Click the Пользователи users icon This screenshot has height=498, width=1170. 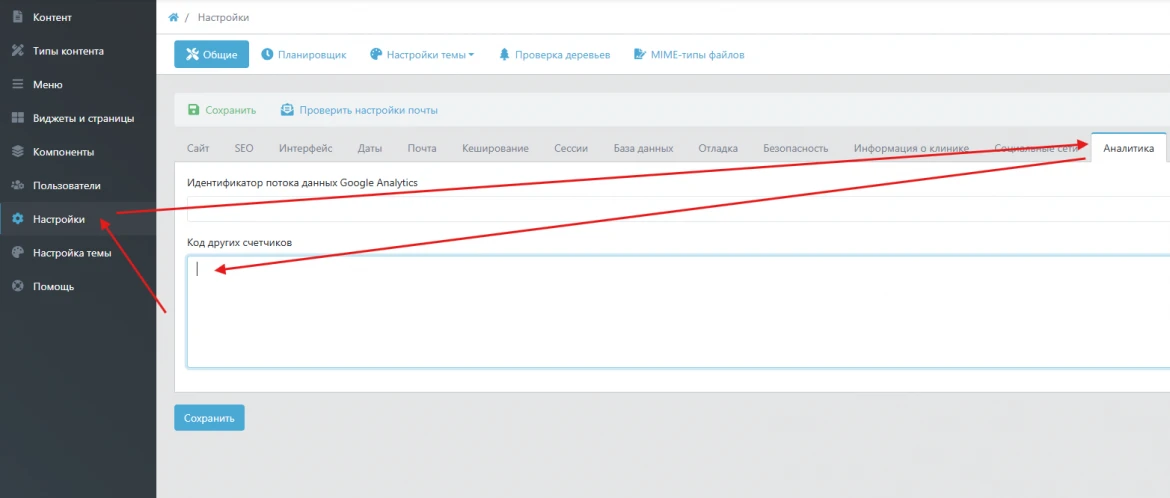pyautogui.click(x=17, y=186)
